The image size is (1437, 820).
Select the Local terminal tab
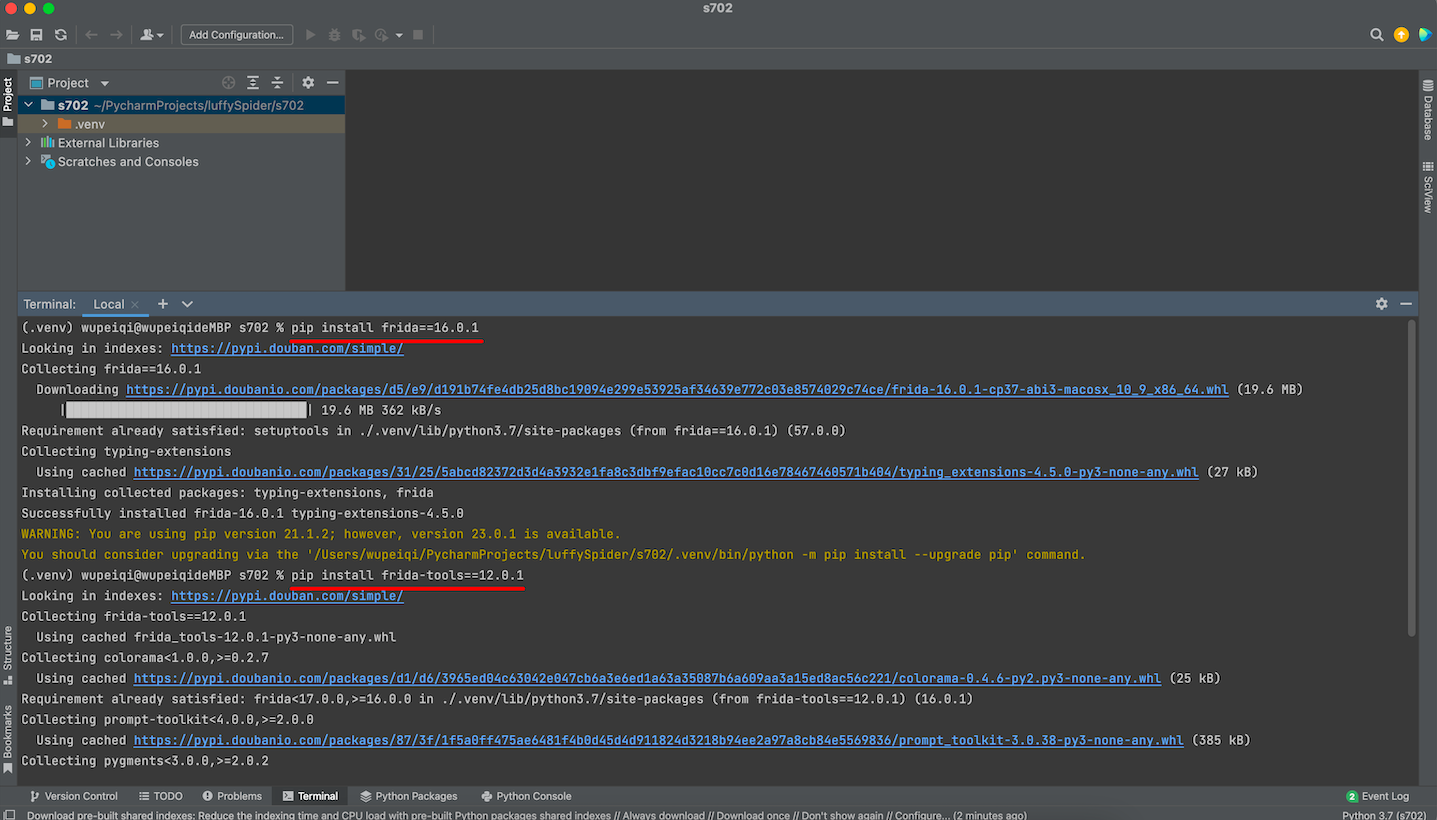pos(109,304)
